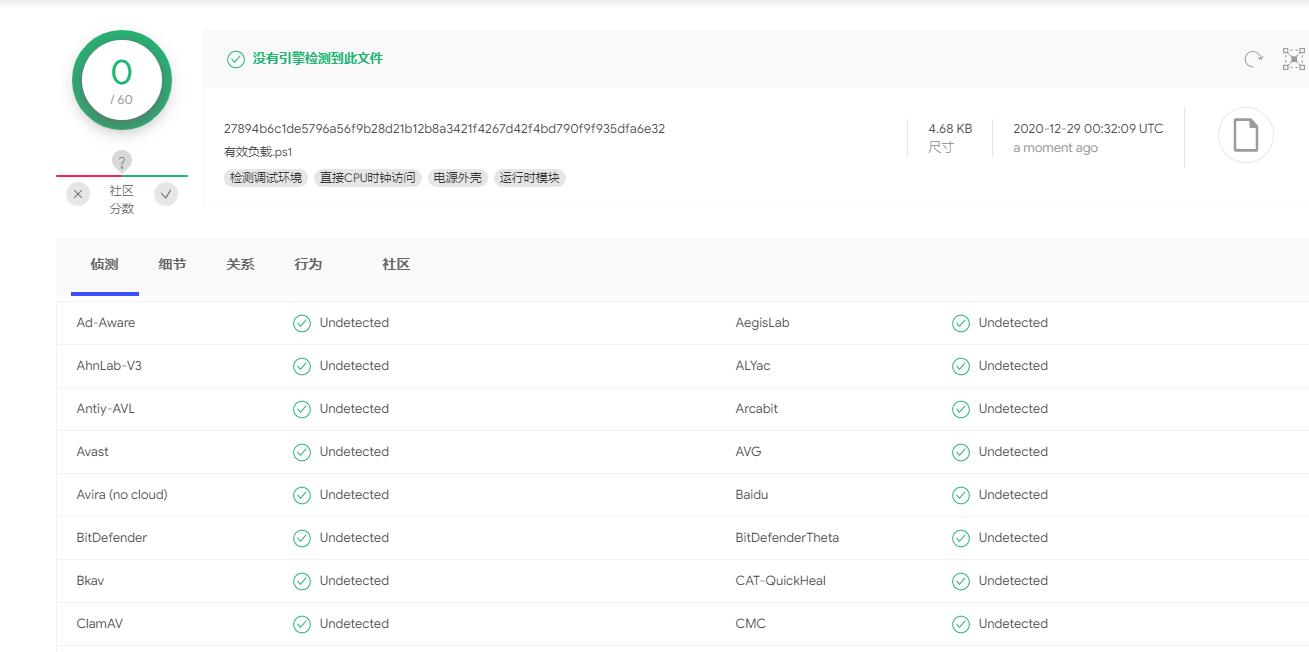
Task: Click the Bkav undetected check icon
Action: [302, 581]
